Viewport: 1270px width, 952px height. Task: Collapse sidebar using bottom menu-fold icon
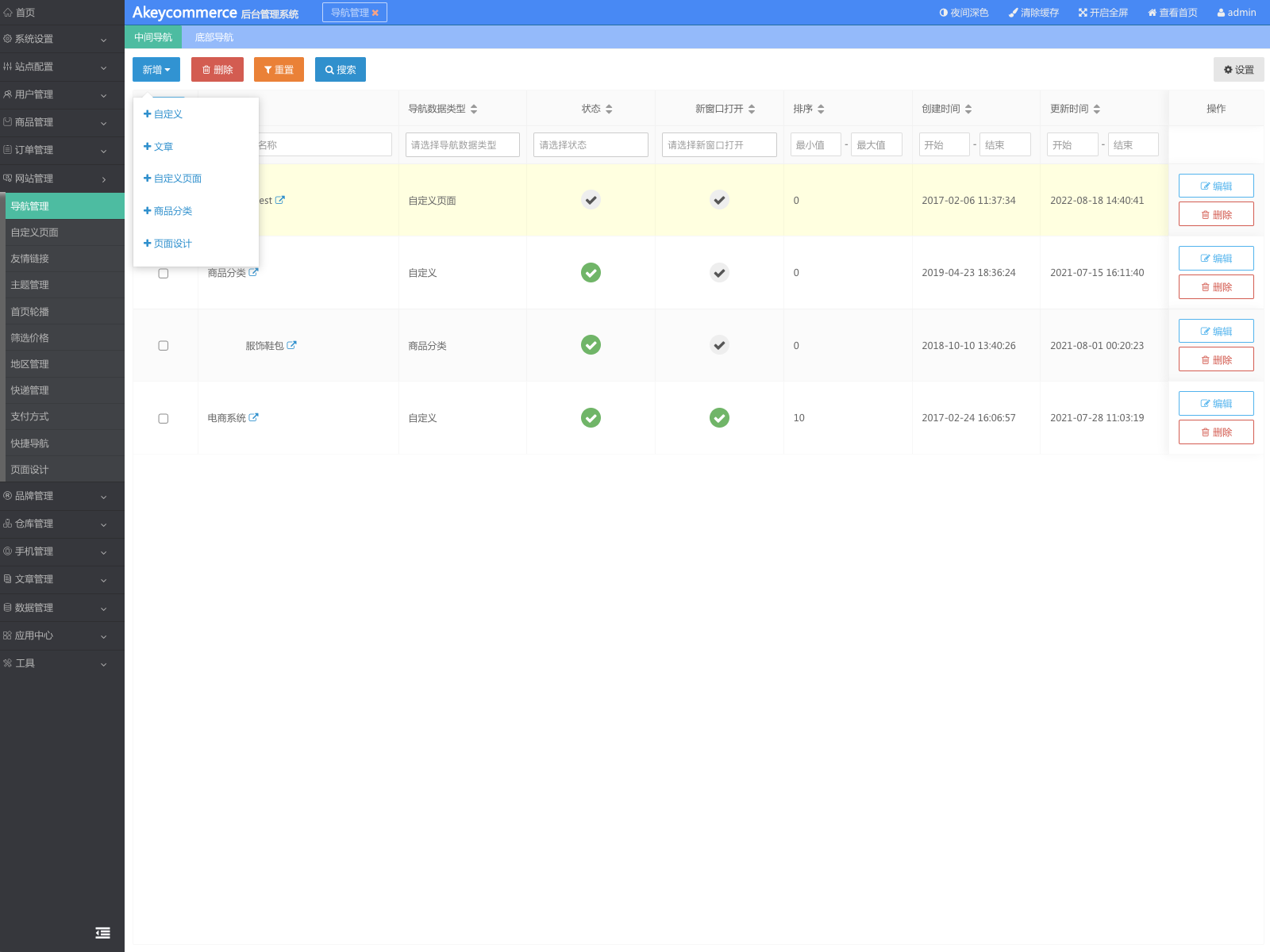click(102, 933)
